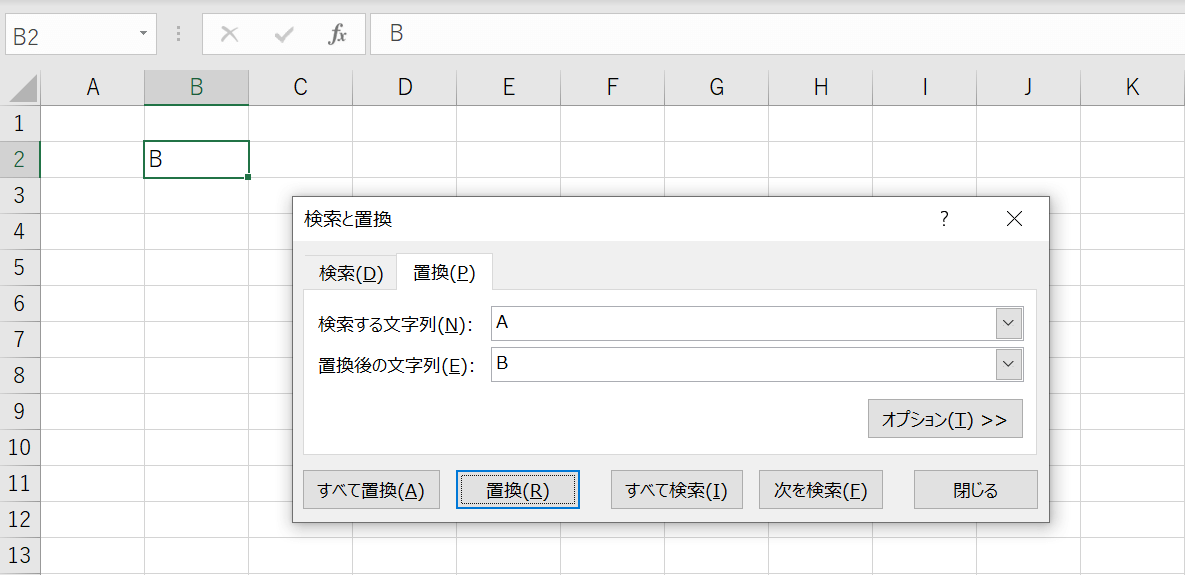Expand options with オプション(T) >> button
Image resolution: width=1185 pixels, height=575 pixels.
[944, 420]
